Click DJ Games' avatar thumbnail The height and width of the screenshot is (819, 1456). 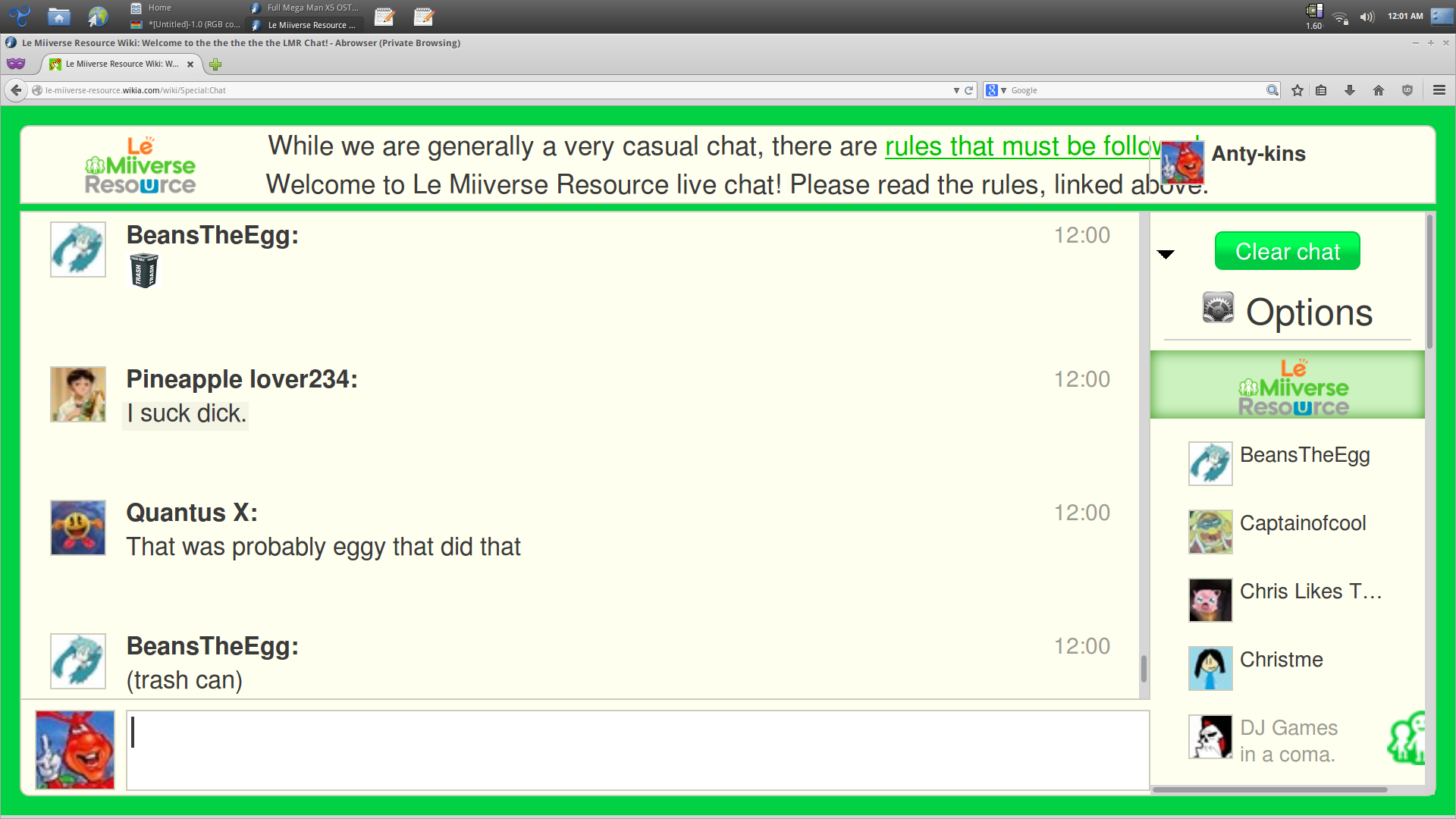[1210, 736]
